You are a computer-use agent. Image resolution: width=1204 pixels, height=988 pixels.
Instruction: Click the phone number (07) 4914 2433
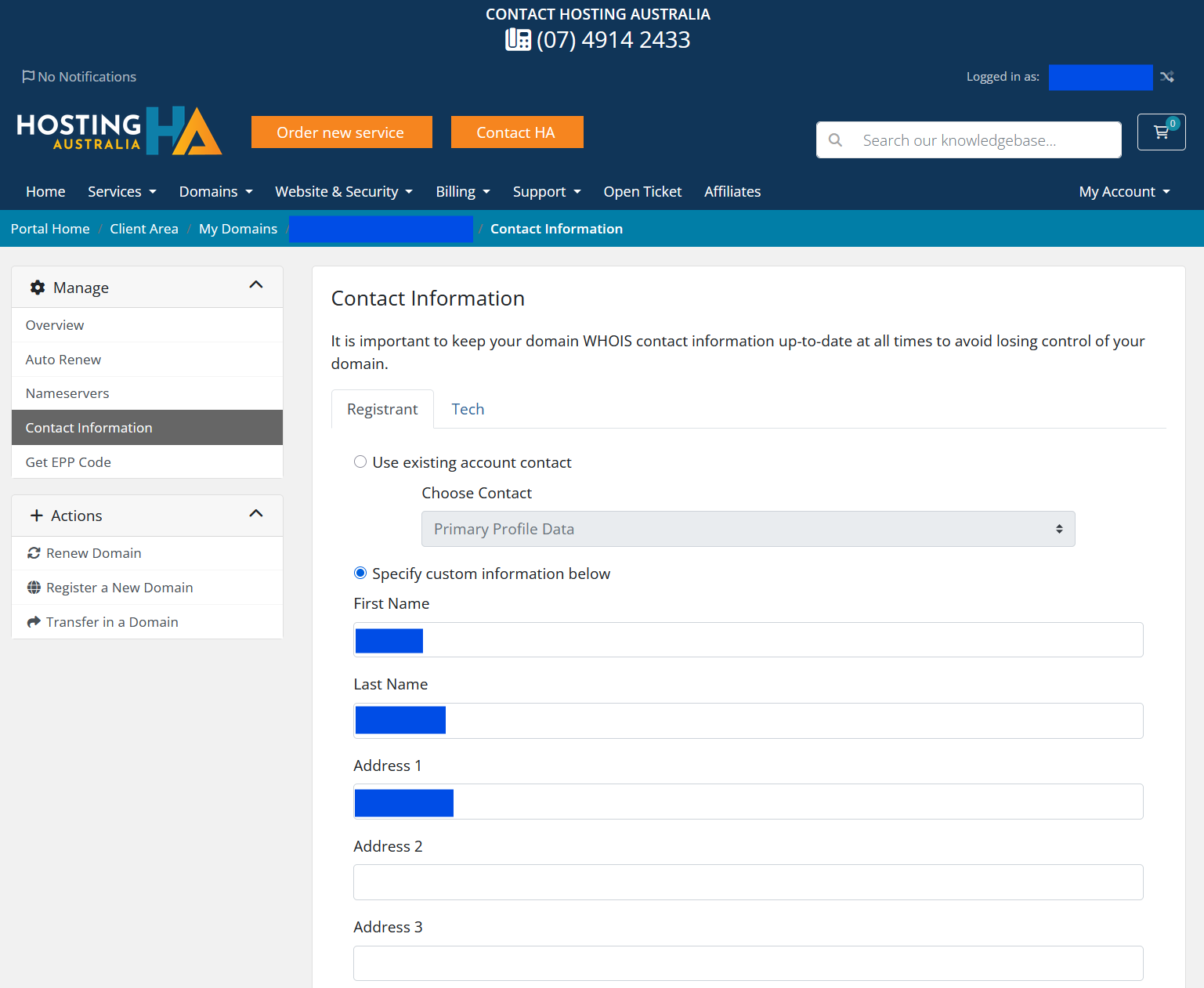(613, 39)
